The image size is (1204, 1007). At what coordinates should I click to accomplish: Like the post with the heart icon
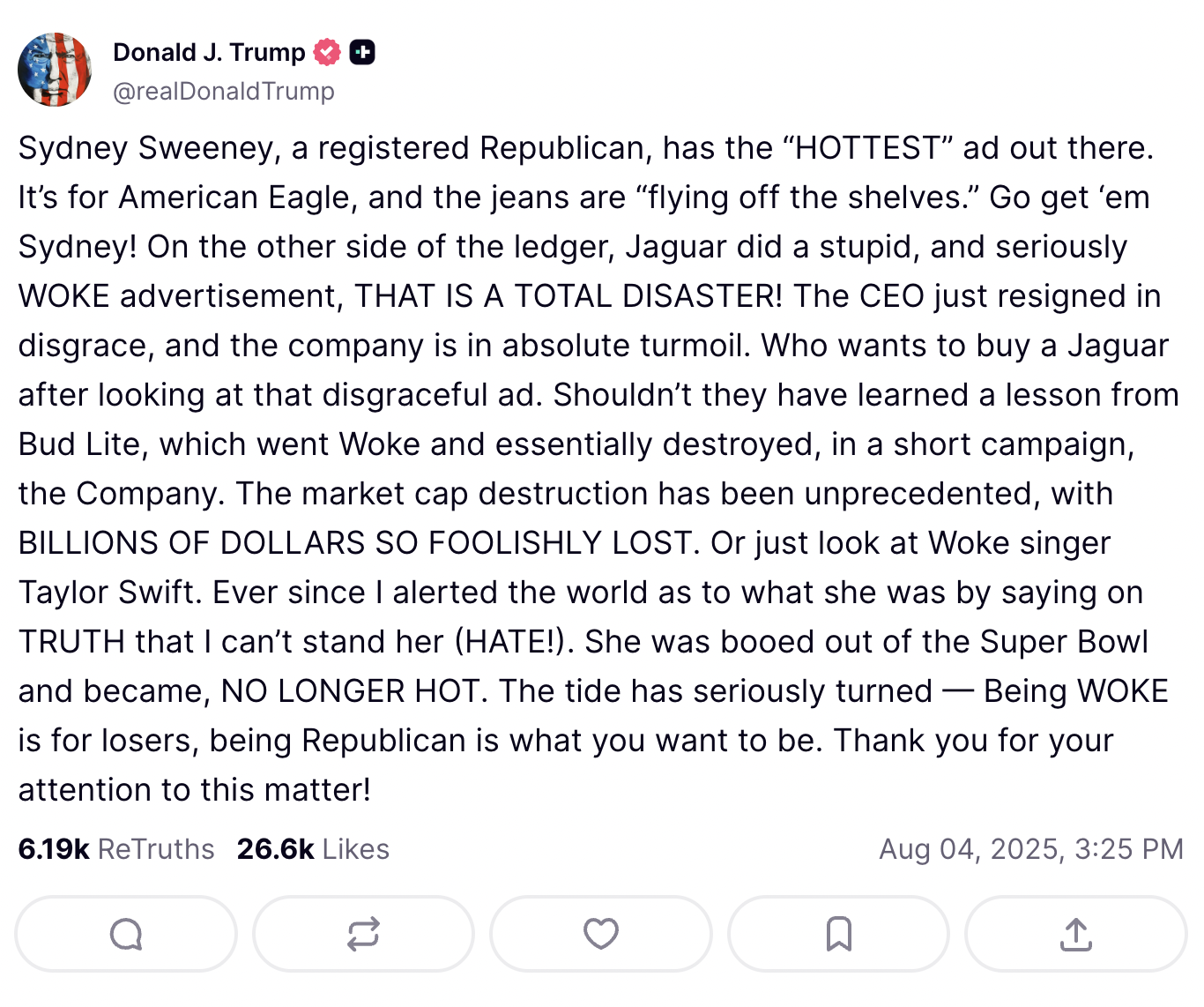[x=601, y=934]
